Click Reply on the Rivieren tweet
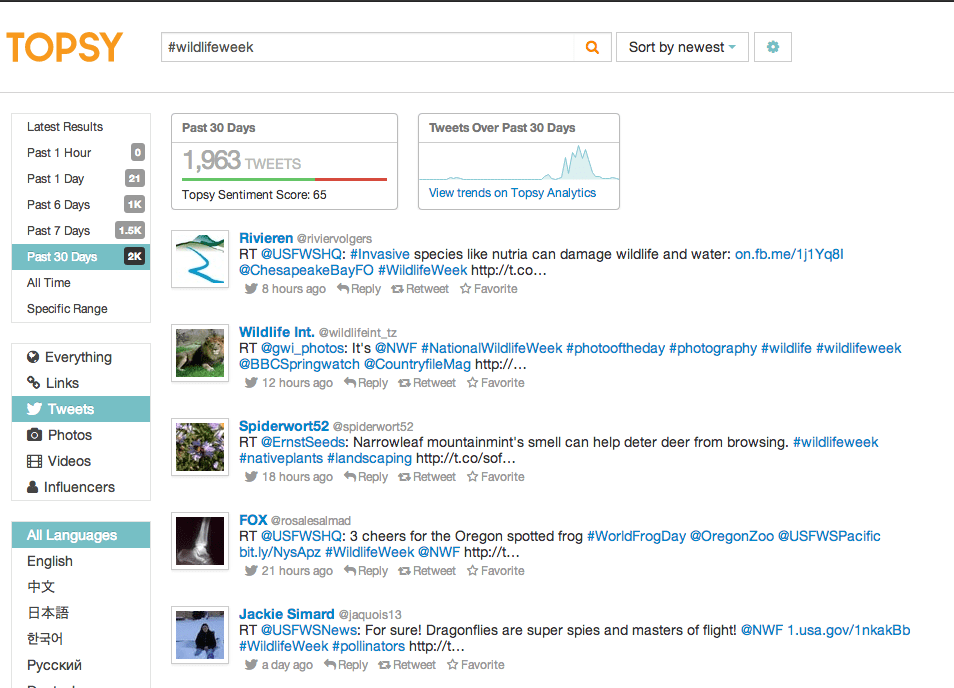954x688 pixels. pyautogui.click(x=359, y=289)
